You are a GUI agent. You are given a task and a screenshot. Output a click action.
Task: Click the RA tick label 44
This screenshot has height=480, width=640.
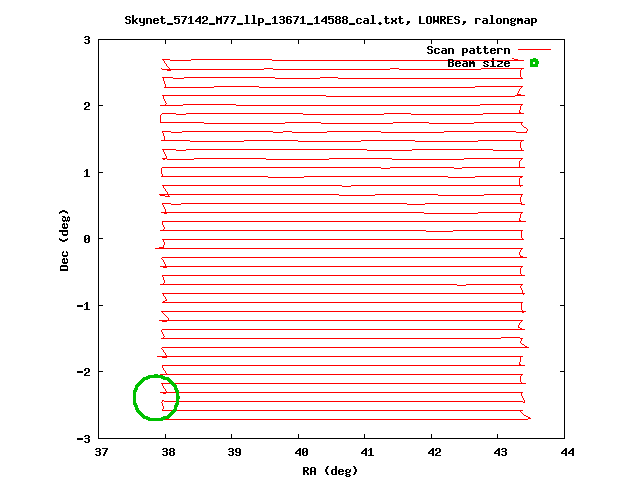click(x=567, y=452)
